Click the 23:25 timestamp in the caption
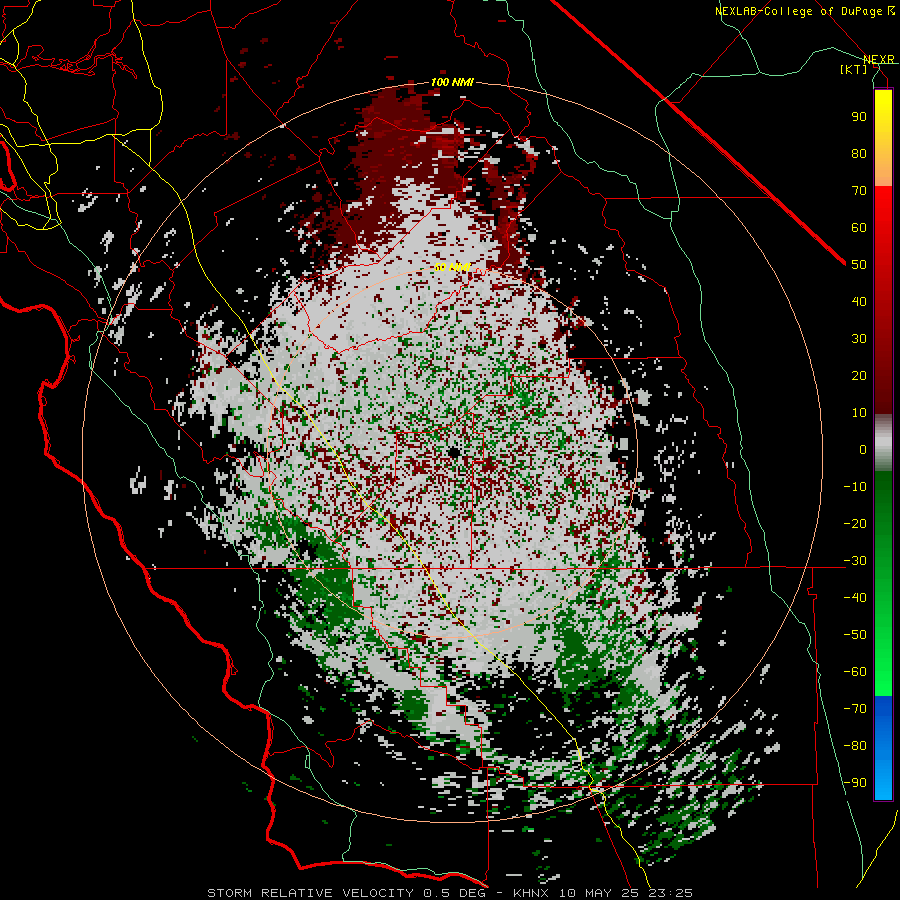 [670, 893]
